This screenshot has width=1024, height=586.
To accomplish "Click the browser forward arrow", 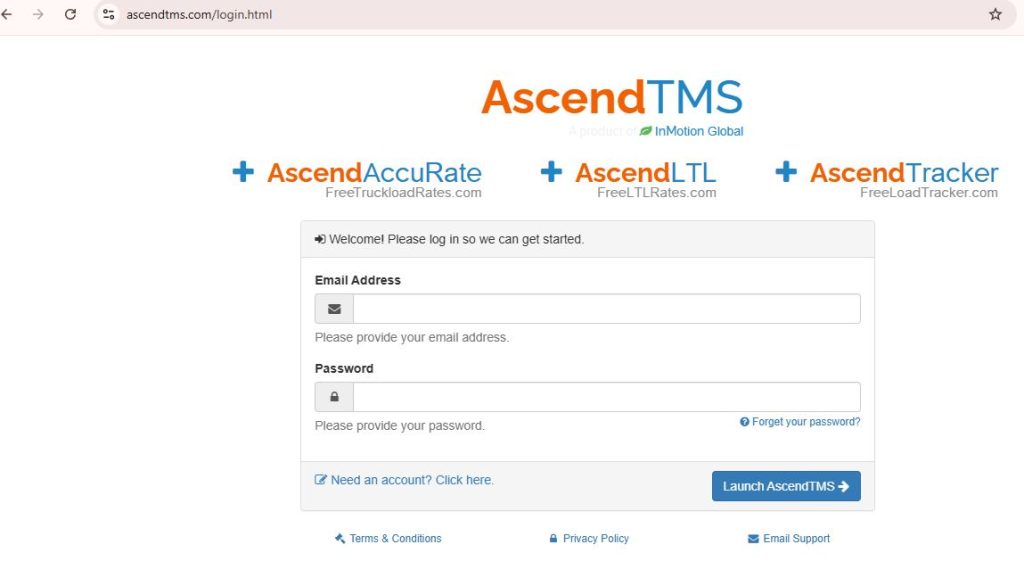I will pyautogui.click(x=38, y=15).
